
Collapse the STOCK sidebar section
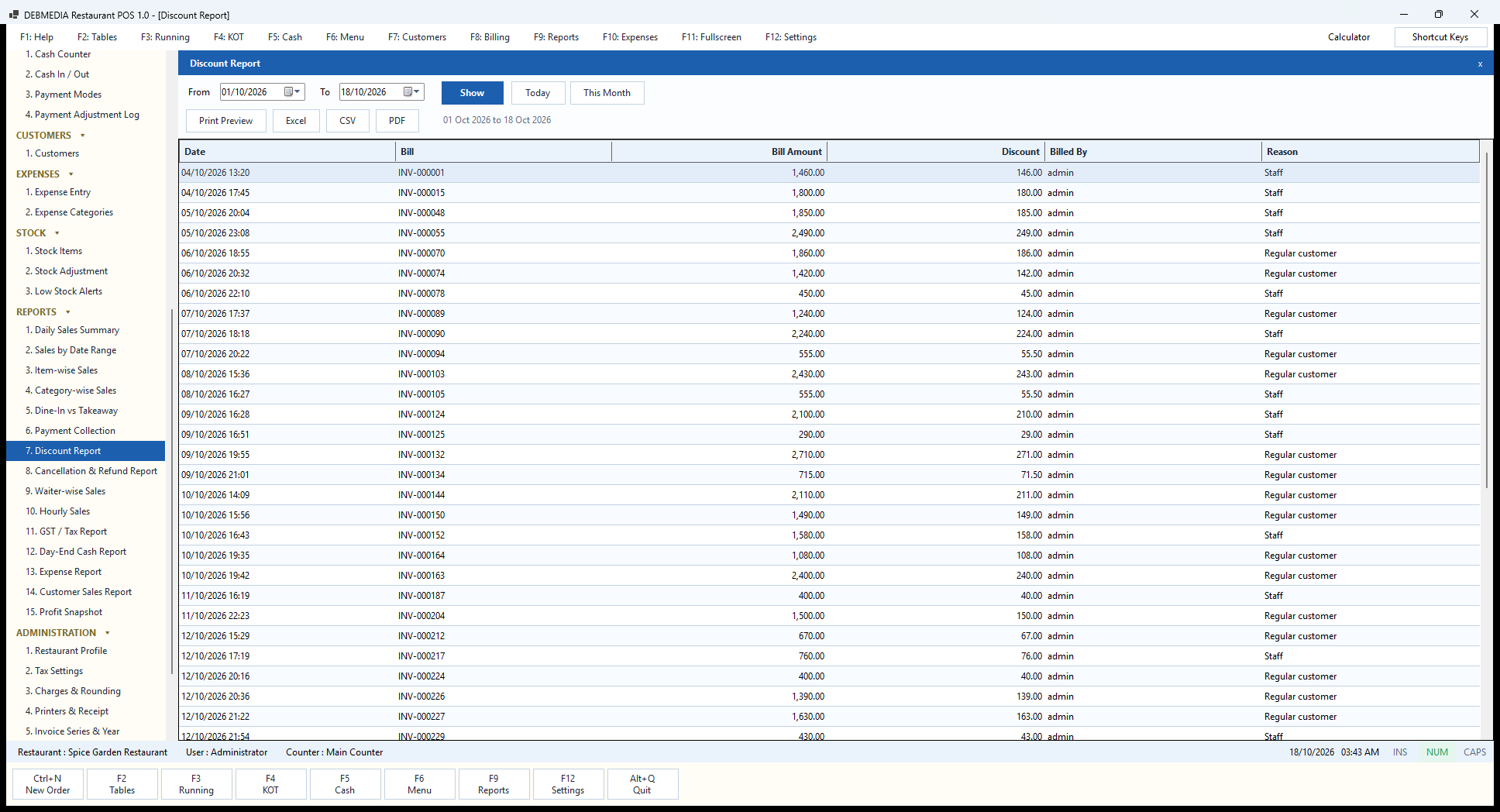pos(57,233)
